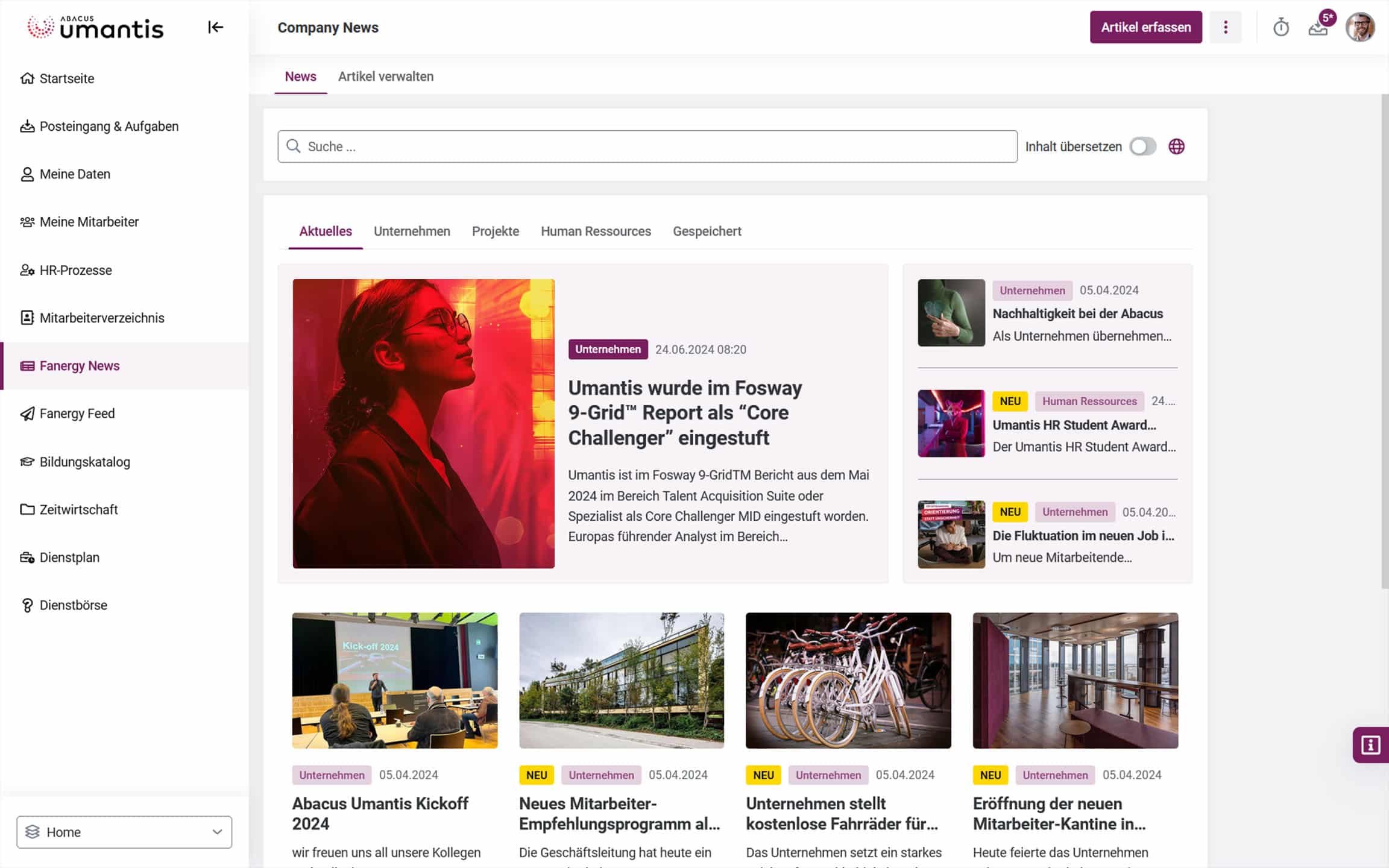Select the Human Ressources category tab
1389x868 pixels.
click(x=596, y=231)
